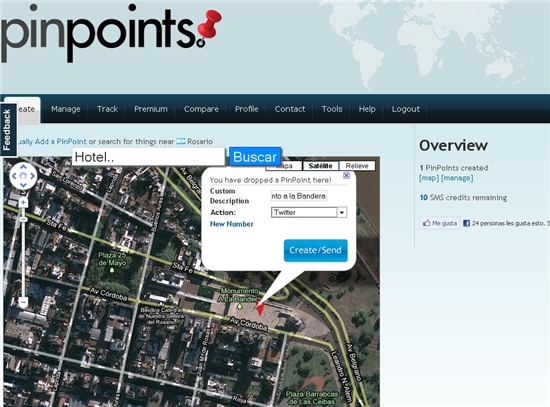The height and width of the screenshot is (407, 550).
Task: Click the red map pin marker
Action: (260, 308)
